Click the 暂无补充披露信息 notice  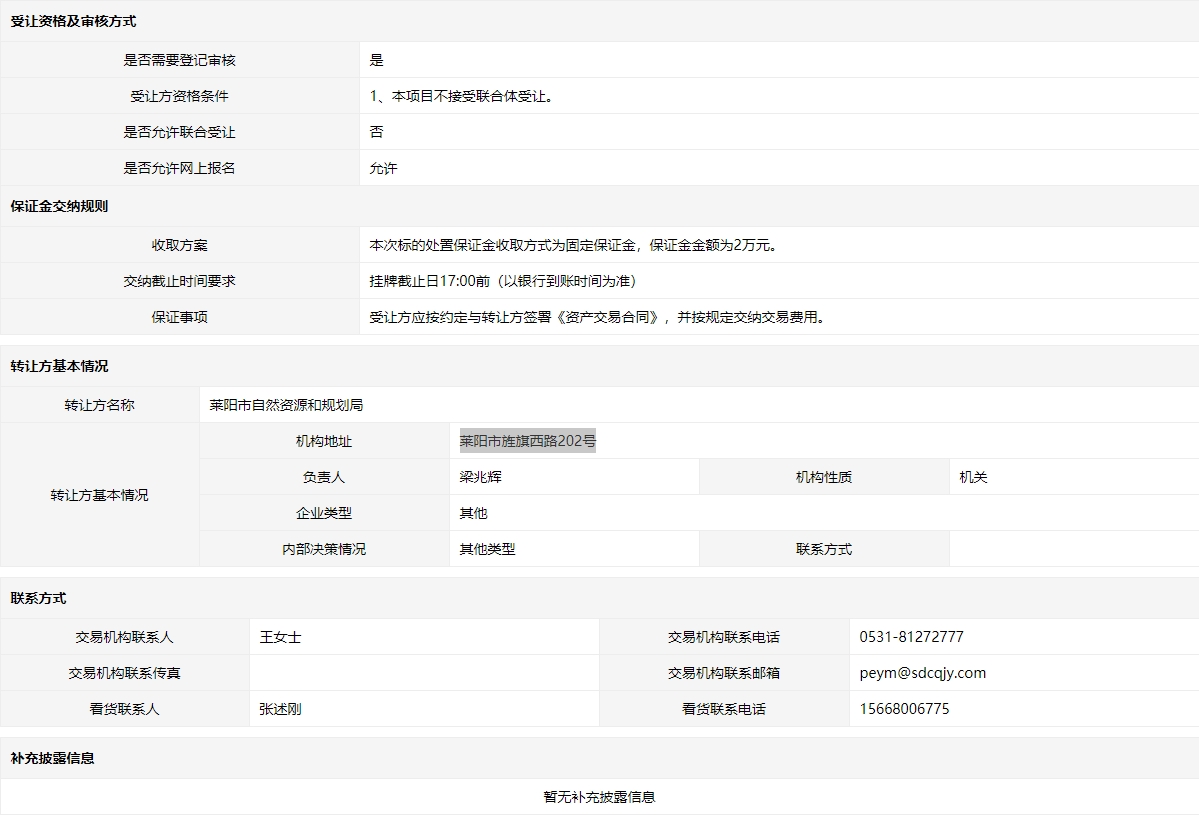coord(599,797)
